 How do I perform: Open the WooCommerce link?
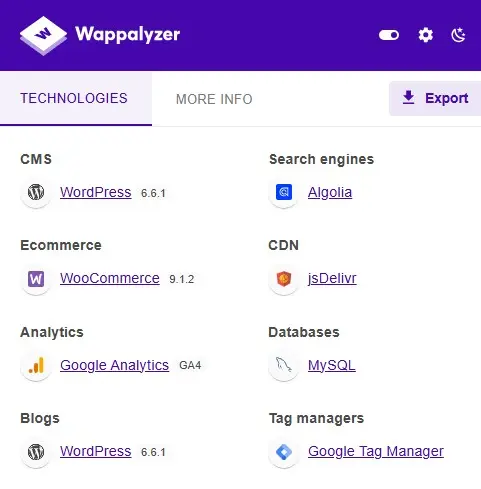[x=110, y=278]
